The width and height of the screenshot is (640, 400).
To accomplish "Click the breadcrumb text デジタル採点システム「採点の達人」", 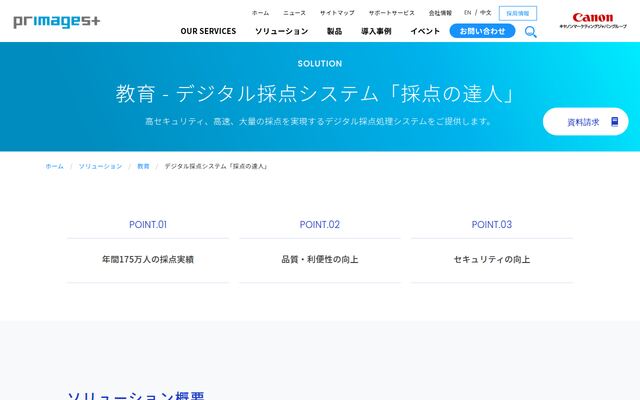I will point(216,166).
